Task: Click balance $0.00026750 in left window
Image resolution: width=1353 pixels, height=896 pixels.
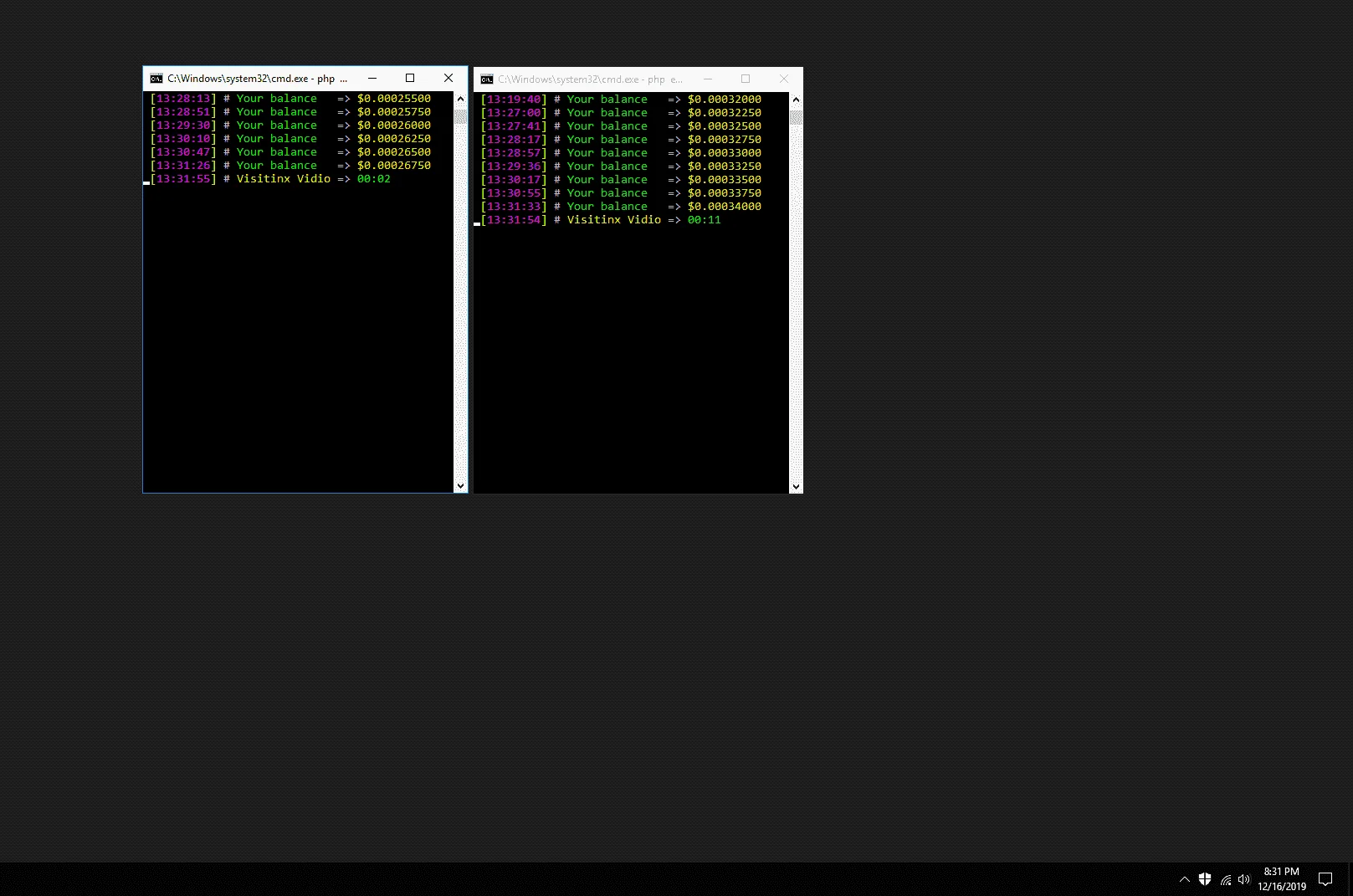Action: 394,166
